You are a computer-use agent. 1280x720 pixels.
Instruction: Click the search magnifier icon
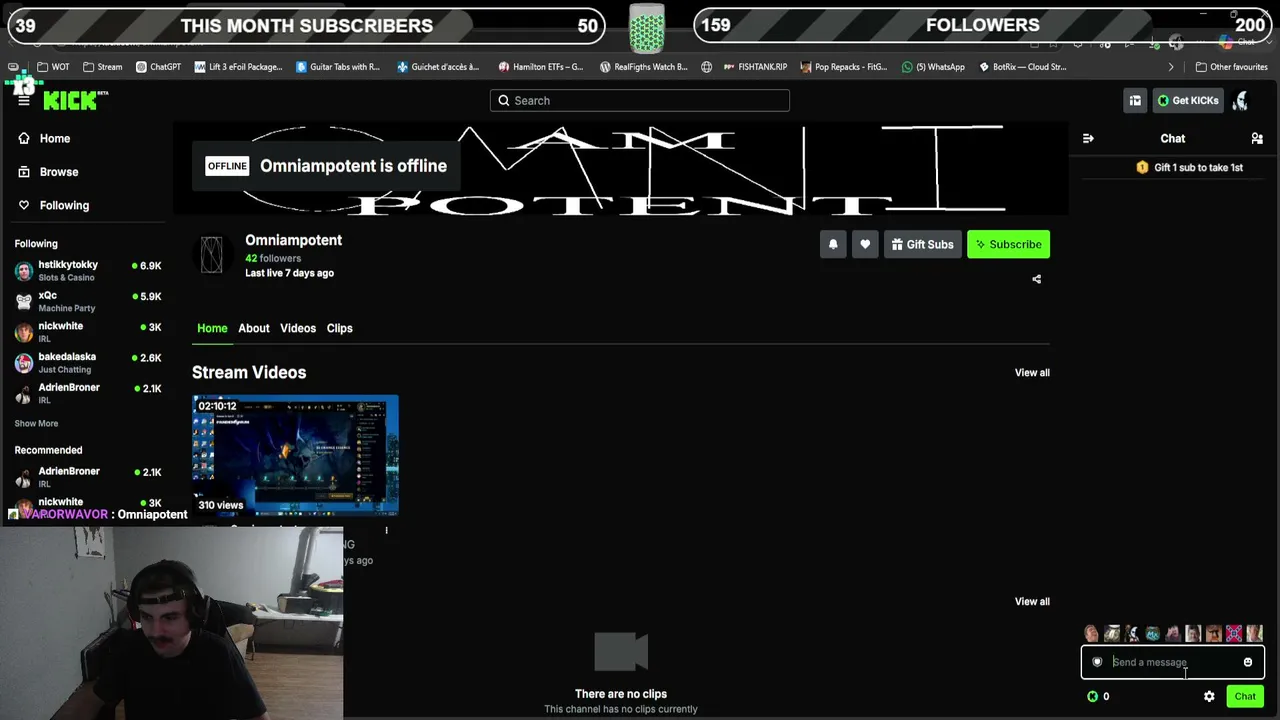(x=504, y=100)
